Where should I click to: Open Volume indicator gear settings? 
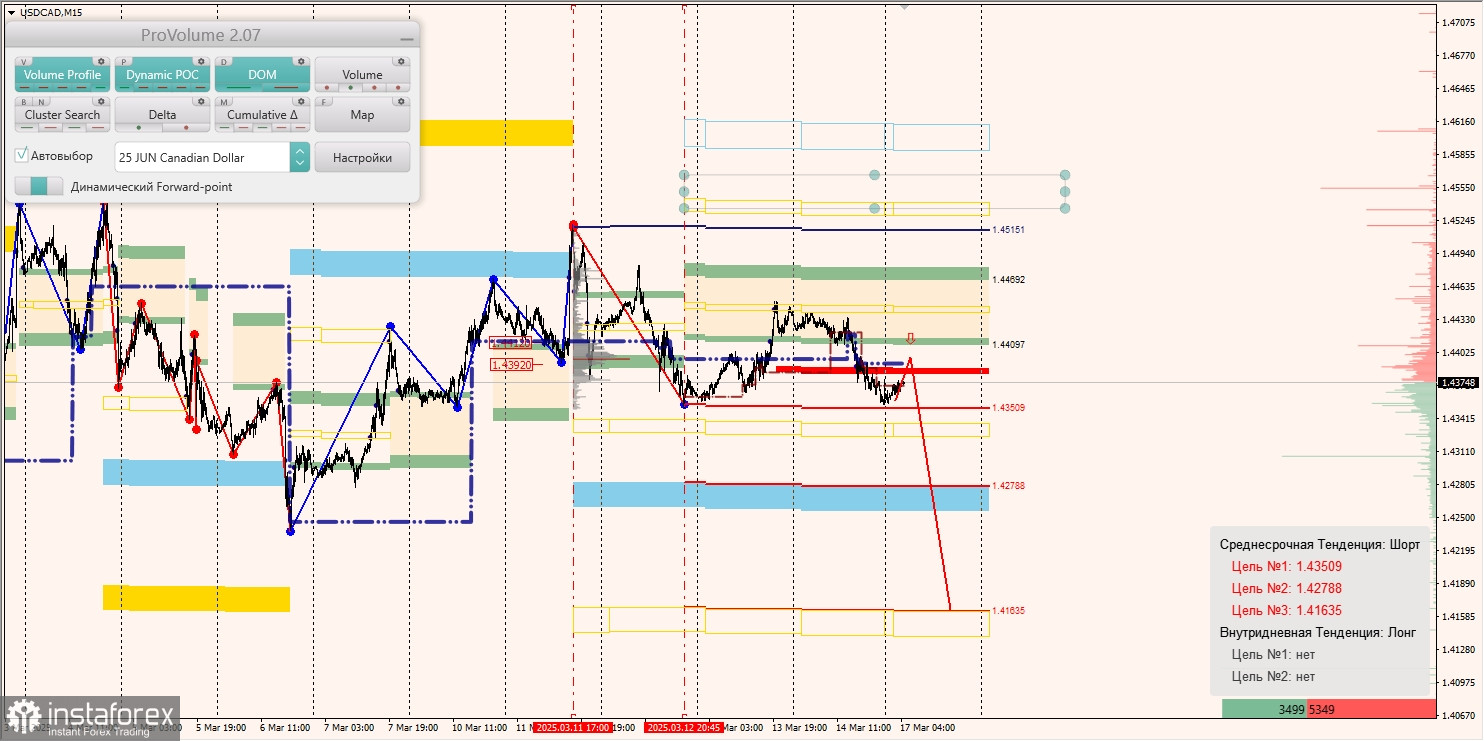[x=401, y=62]
